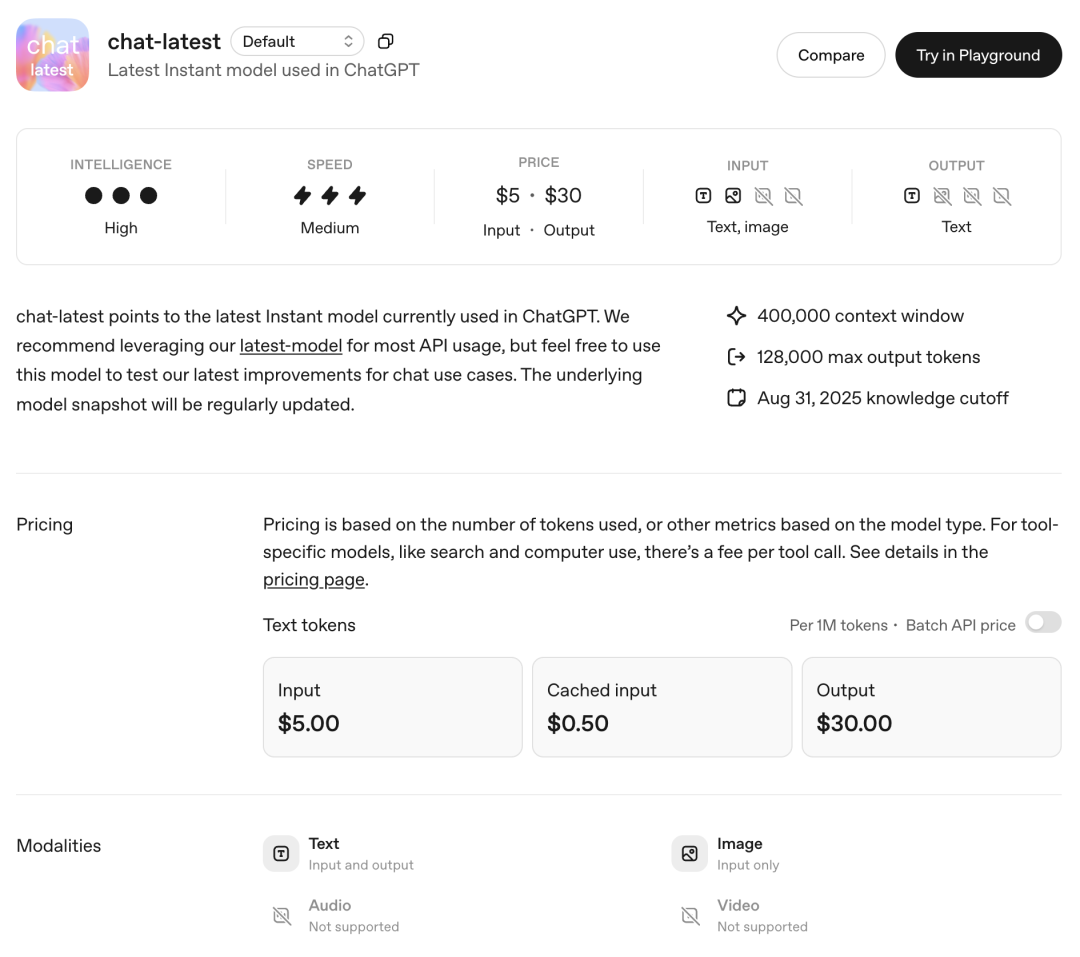
Task: Click the chat-latest model title
Action: click(x=164, y=42)
